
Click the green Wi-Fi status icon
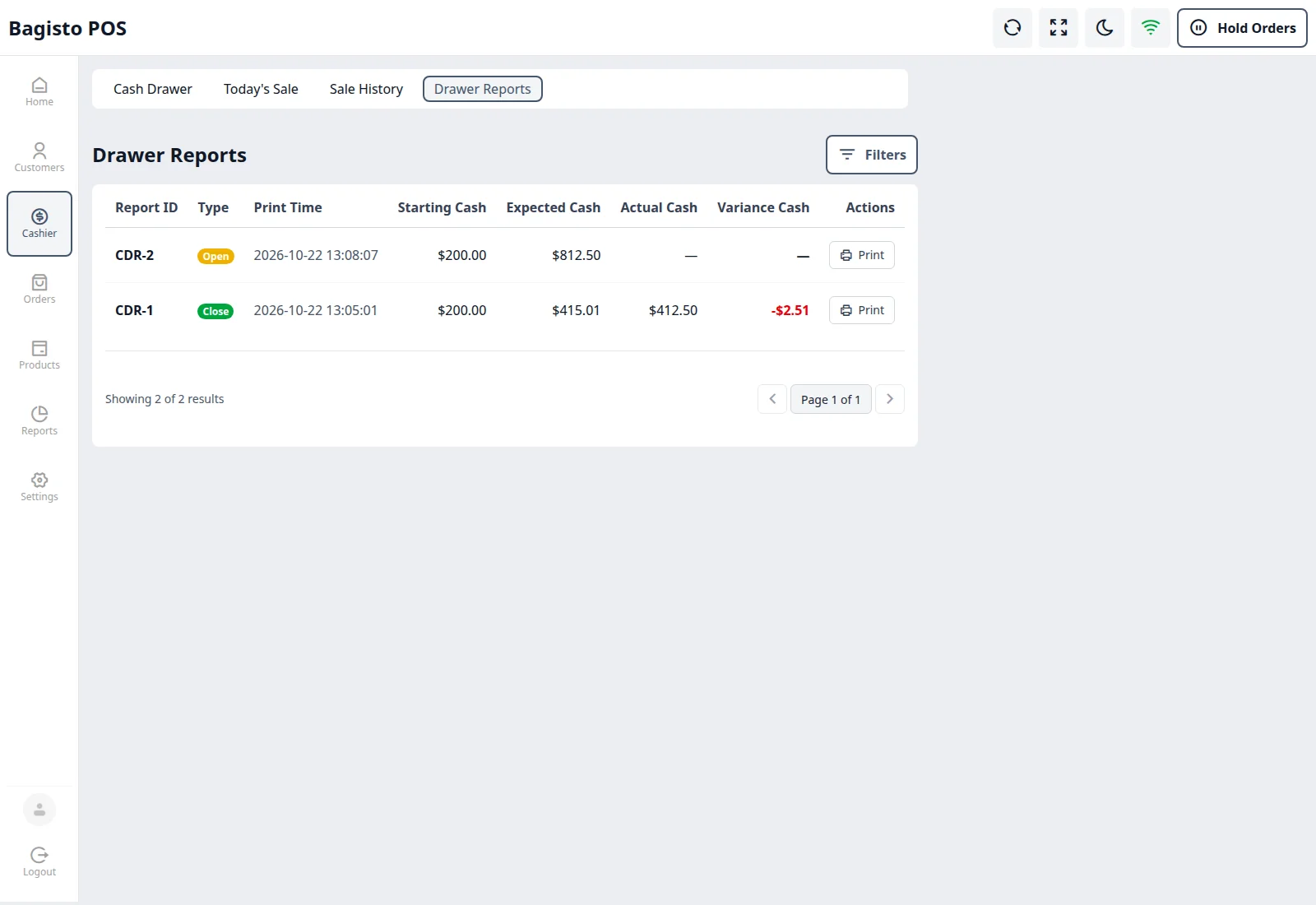pyautogui.click(x=1151, y=28)
